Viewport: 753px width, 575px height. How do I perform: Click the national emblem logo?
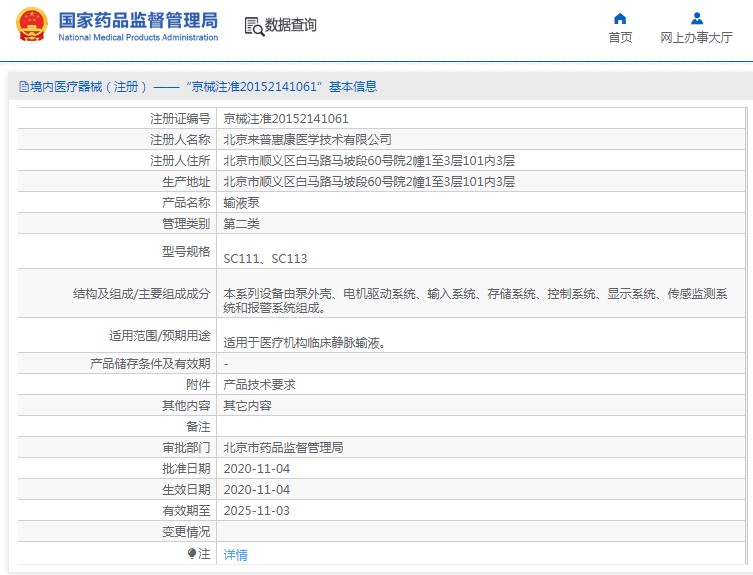[x=32, y=24]
